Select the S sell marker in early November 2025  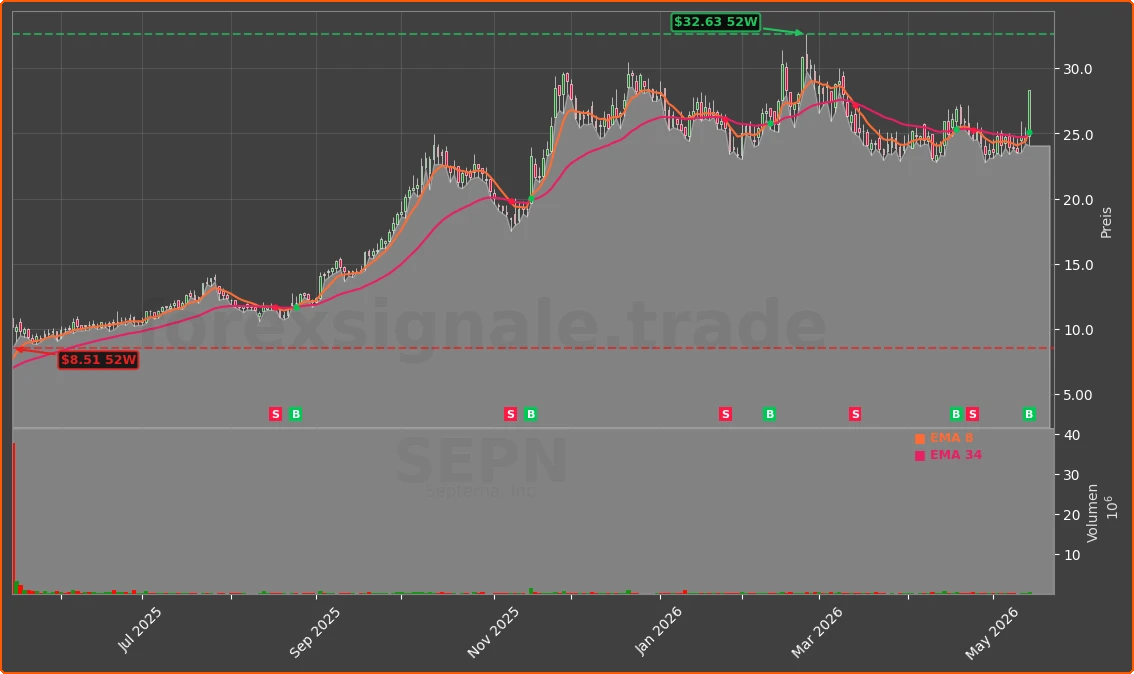click(511, 414)
